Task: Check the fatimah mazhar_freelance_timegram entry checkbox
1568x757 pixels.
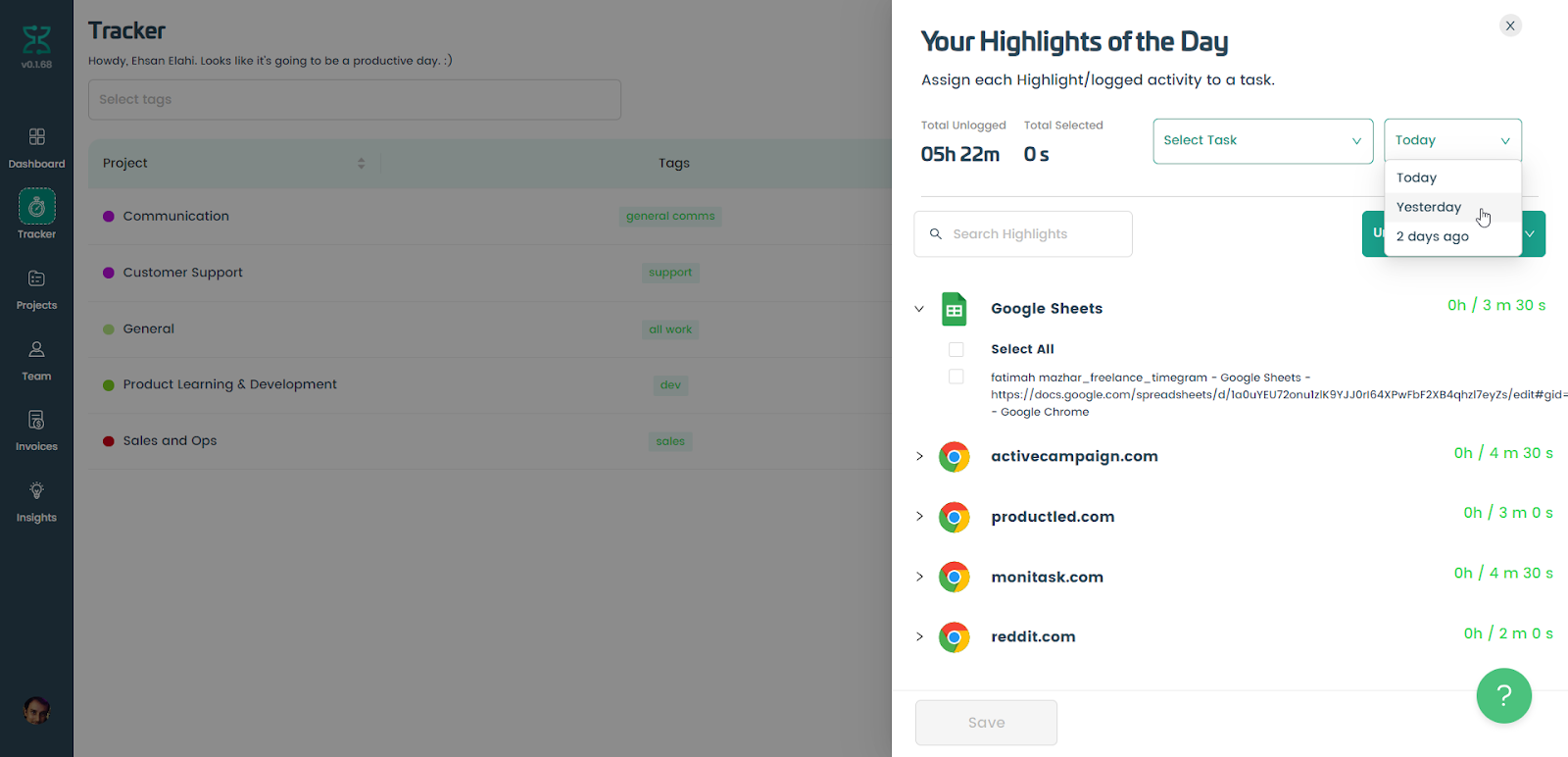Action: pyautogui.click(x=956, y=377)
